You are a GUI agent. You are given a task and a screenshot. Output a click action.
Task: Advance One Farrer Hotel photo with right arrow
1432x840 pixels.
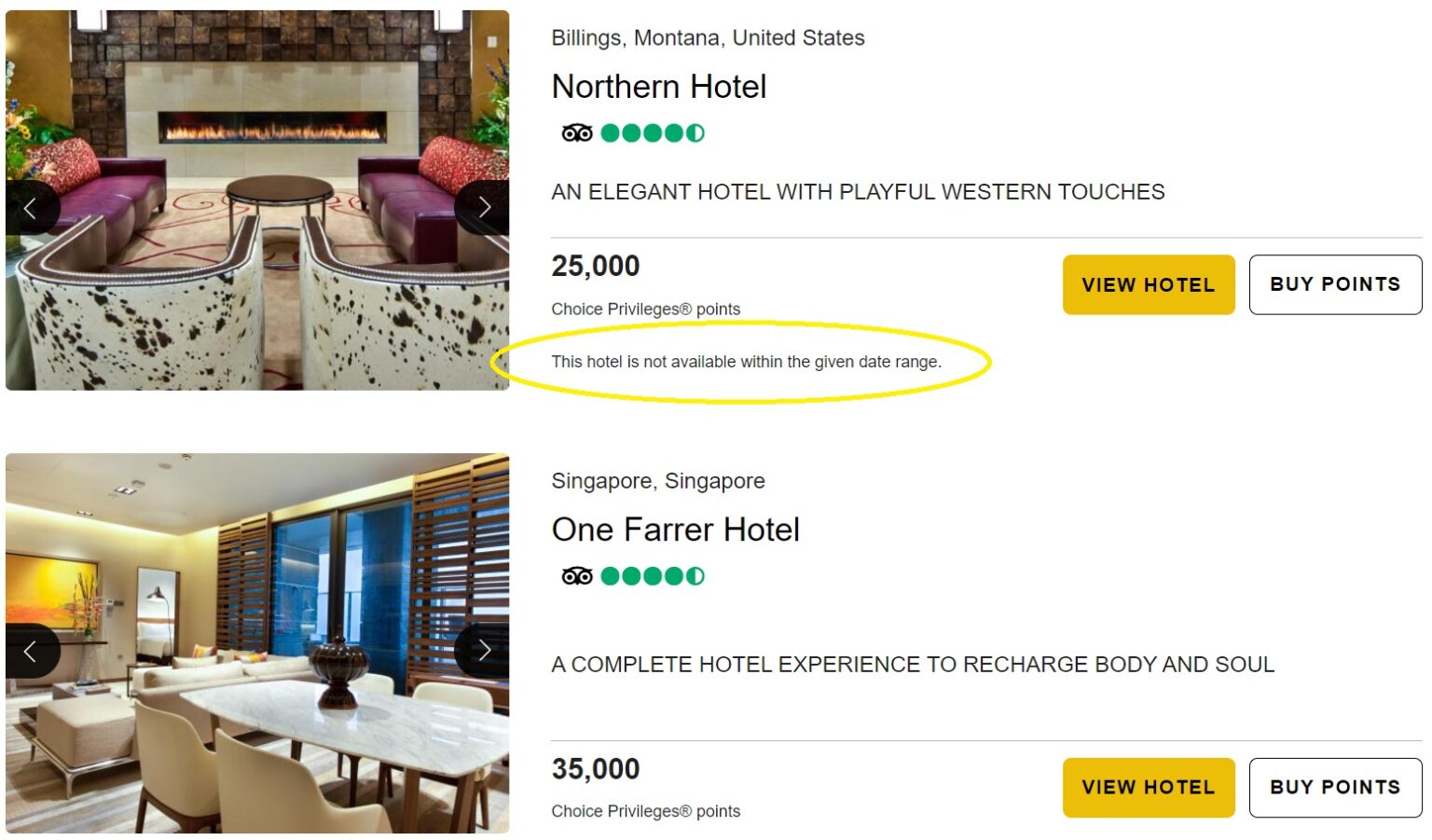point(484,650)
